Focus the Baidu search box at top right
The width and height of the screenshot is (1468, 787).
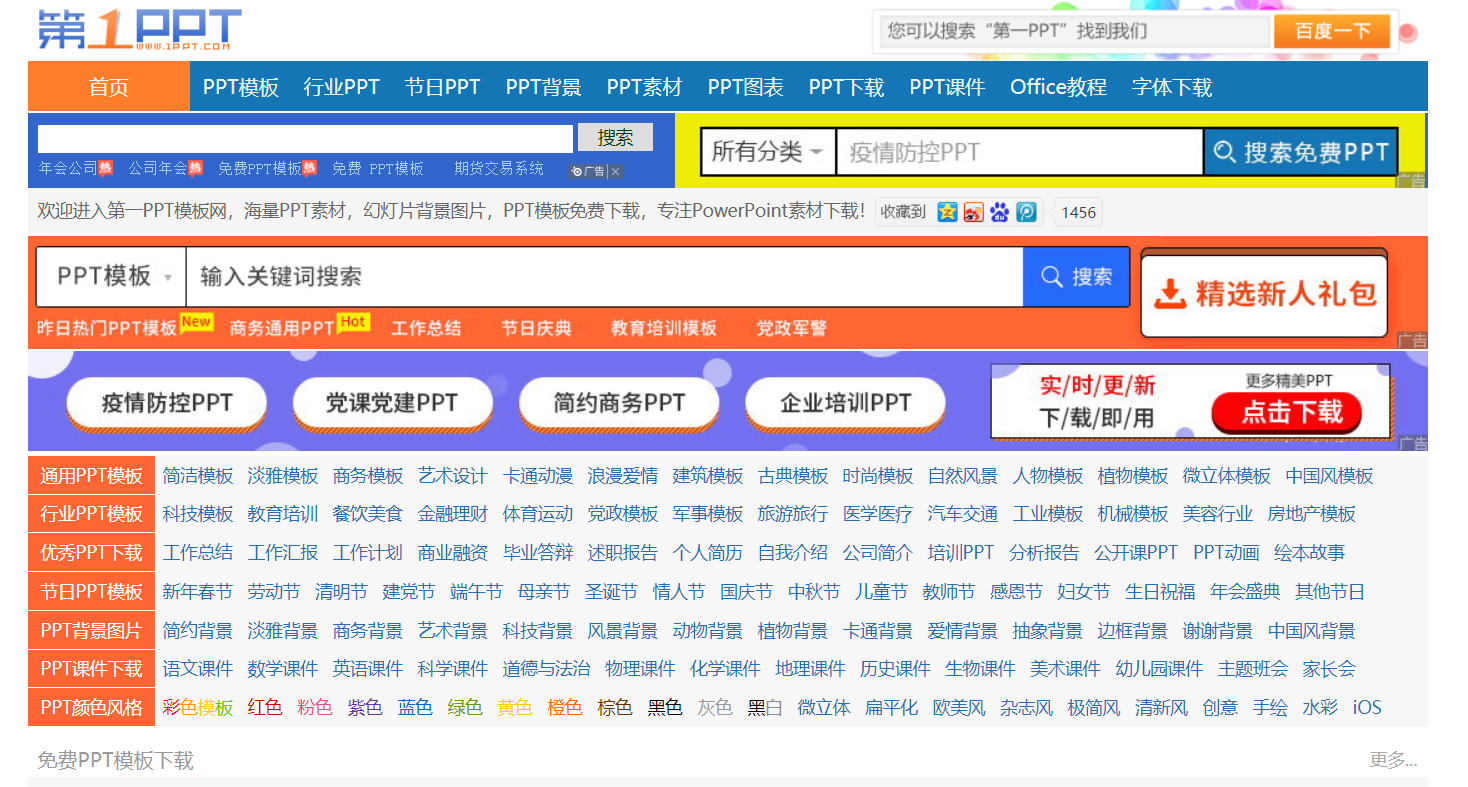pos(1075,31)
